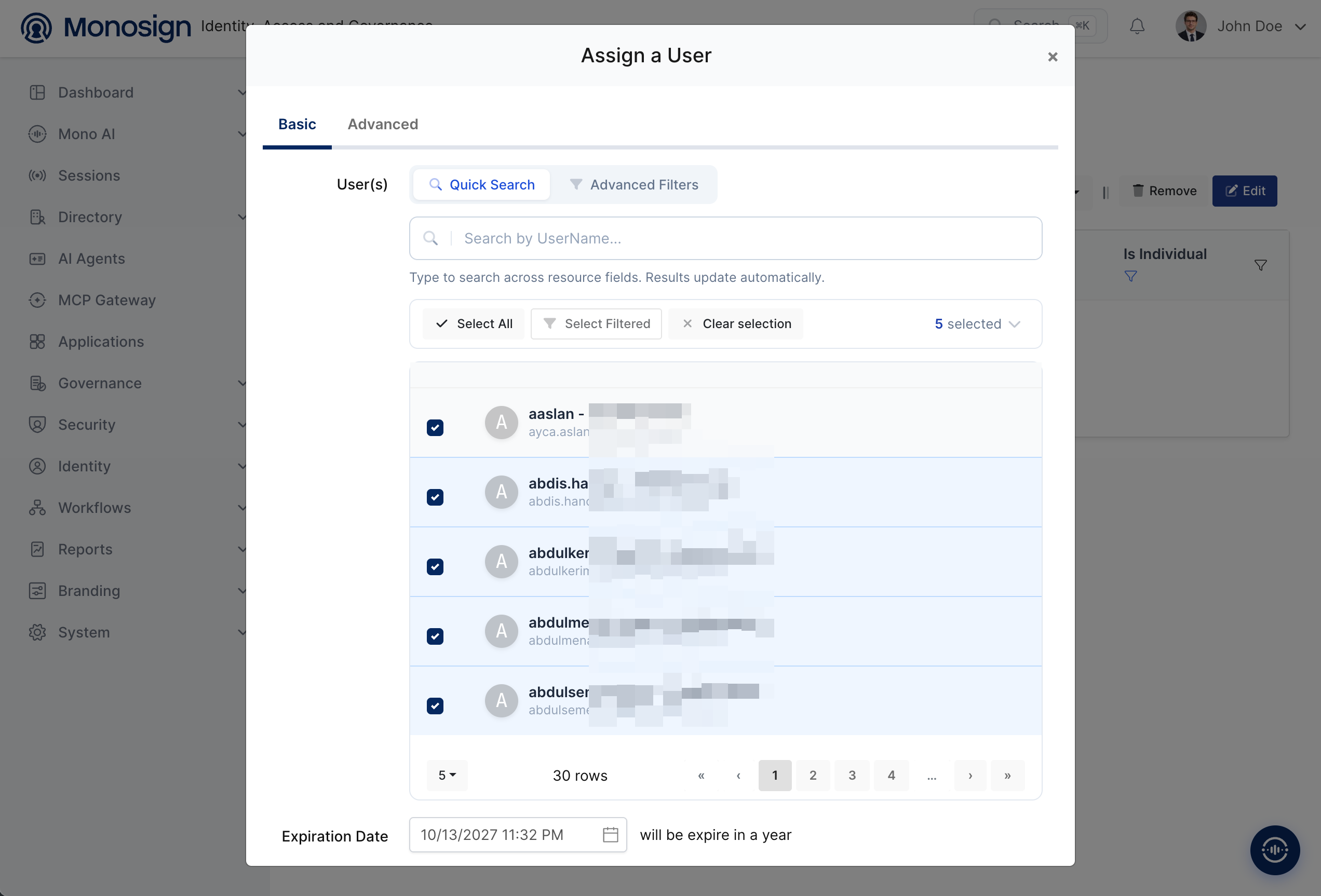Click the MCP Gateway sidebar icon
The width and height of the screenshot is (1321, 896).
click(x=37, y=300)
